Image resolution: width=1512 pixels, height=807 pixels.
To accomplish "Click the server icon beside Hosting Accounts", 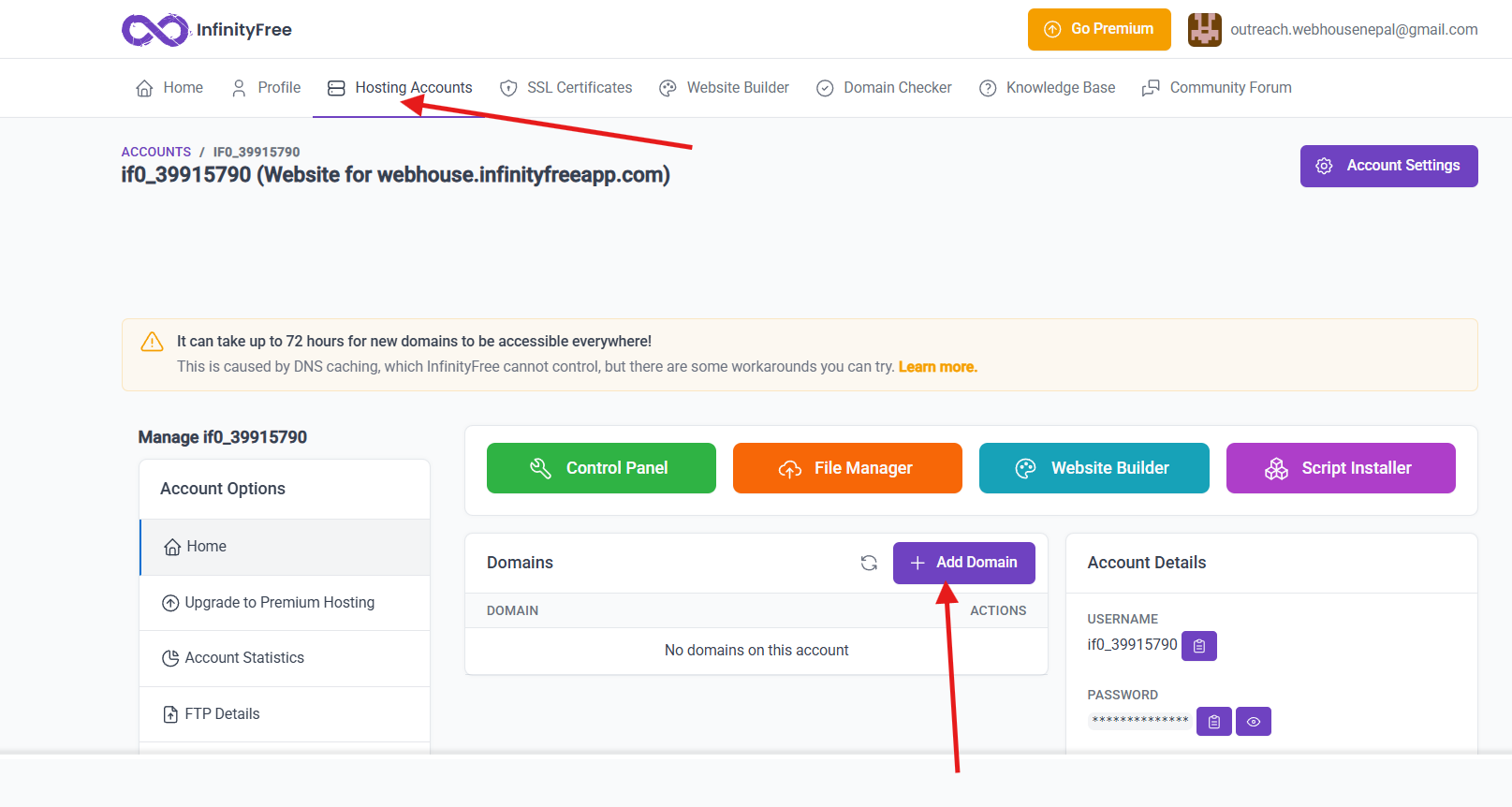I will (x=336, y=88).
